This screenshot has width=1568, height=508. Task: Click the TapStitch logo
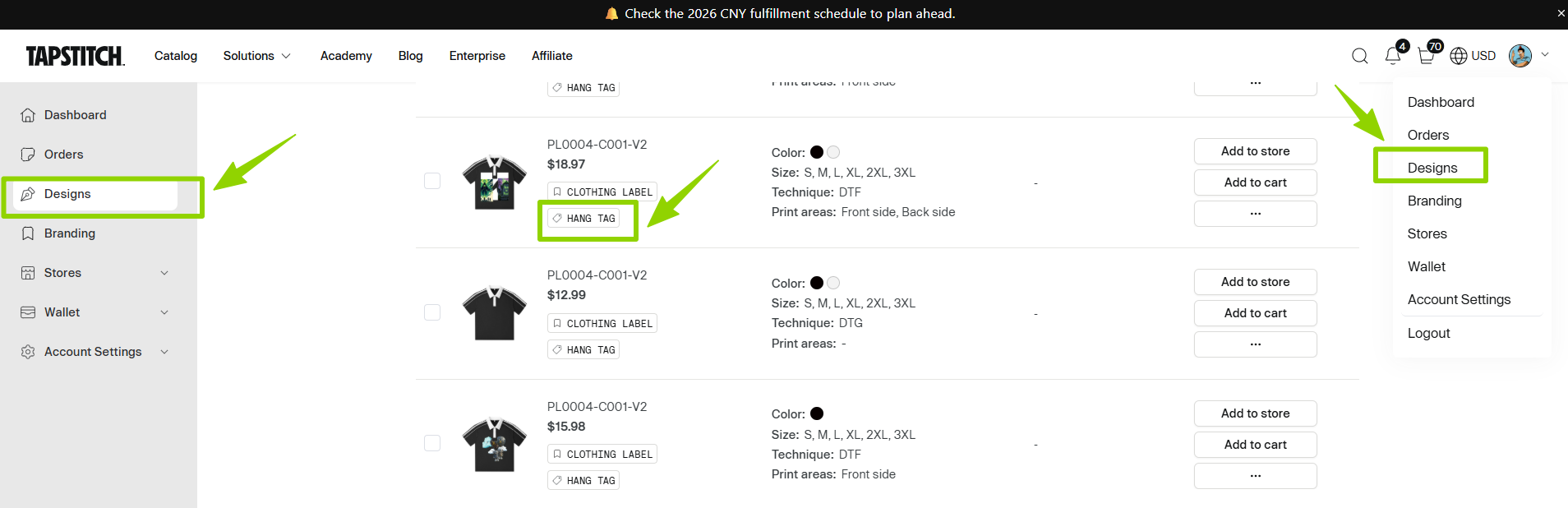(x=75, y=56)
